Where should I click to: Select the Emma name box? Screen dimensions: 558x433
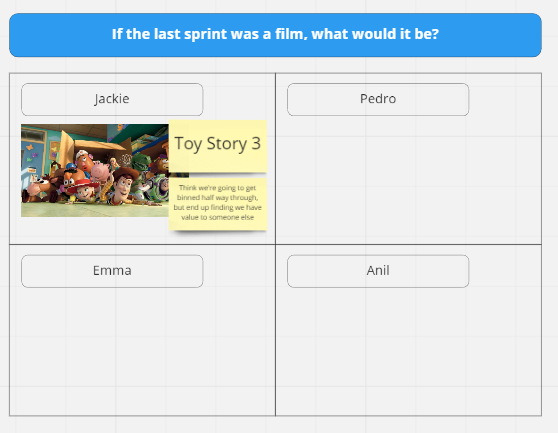(x=112, y=271)
